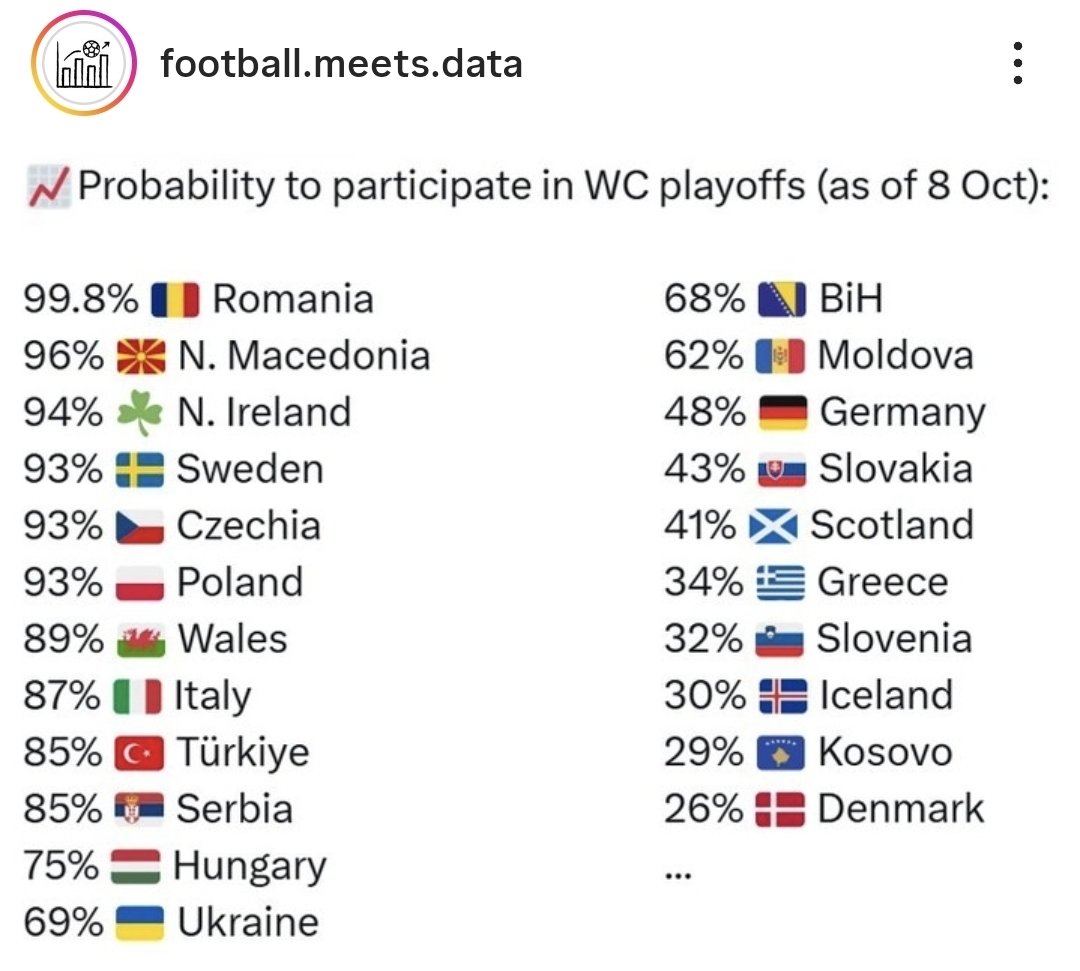The width and height of the screenshot is (1080, 971).
Task: Click the Germany flag icon
Action: point(783,413)
